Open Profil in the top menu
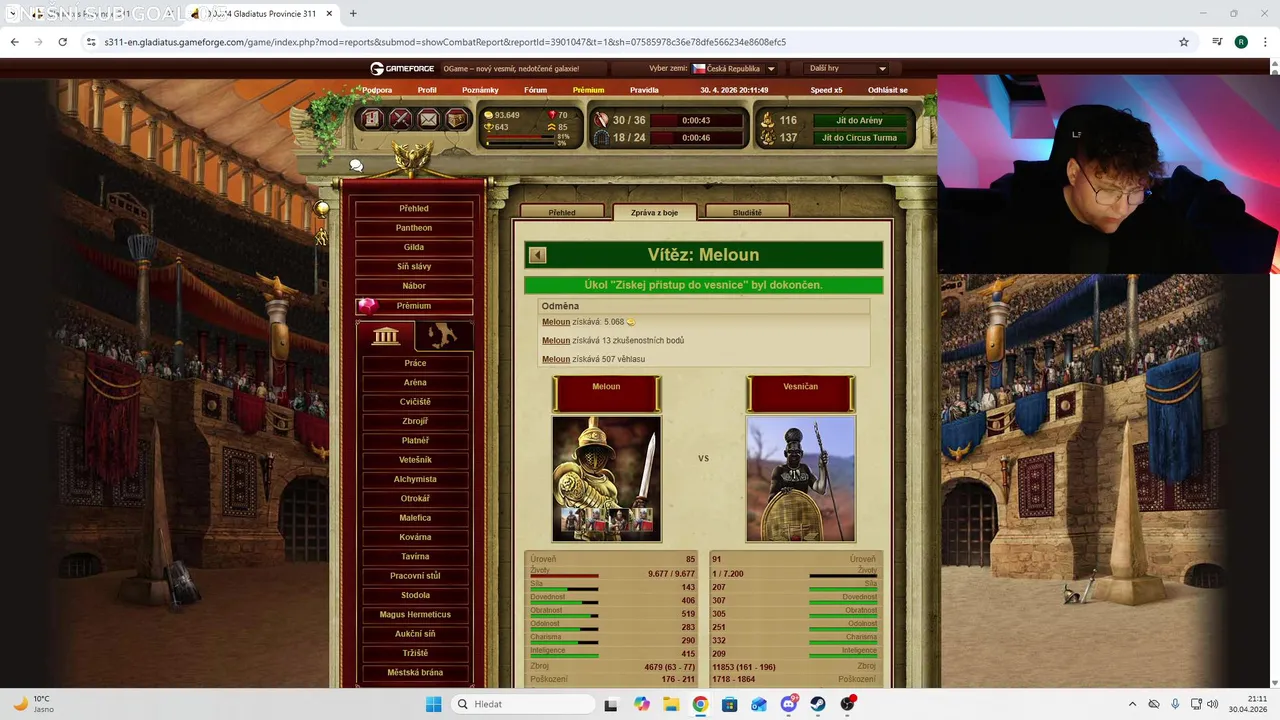 [x=427, y=90]
